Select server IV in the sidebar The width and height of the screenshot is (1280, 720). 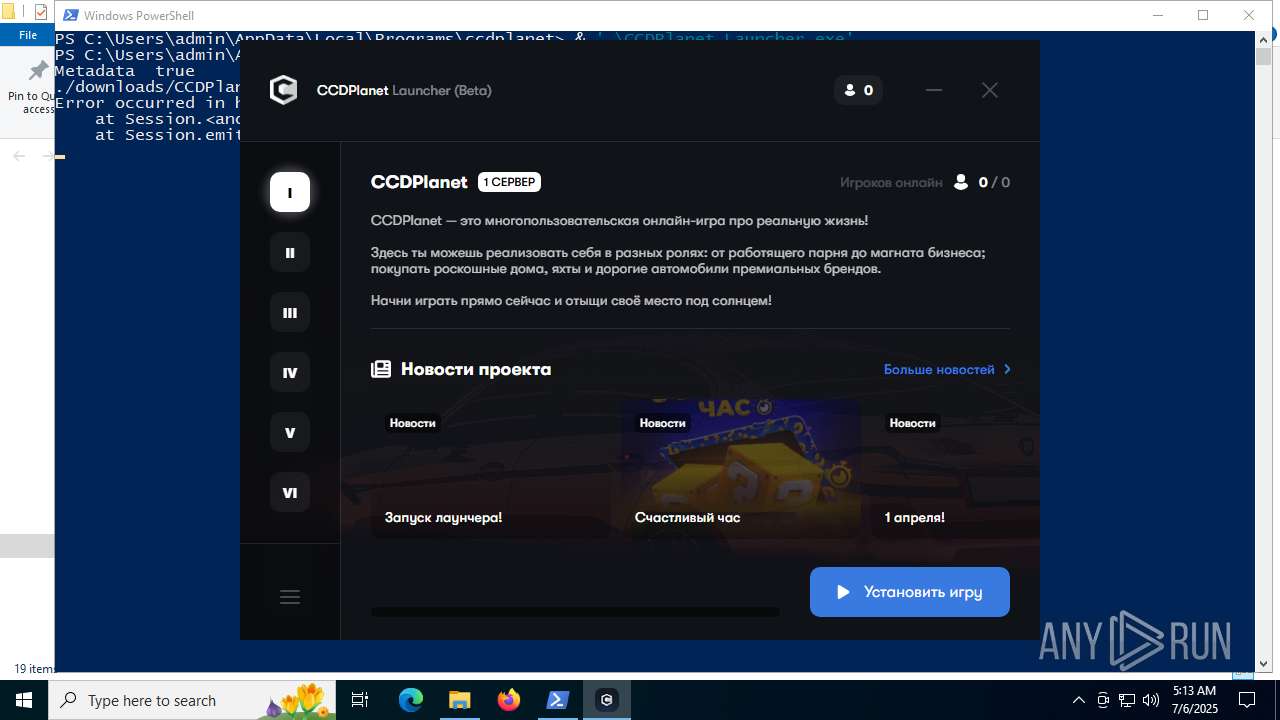290,372
